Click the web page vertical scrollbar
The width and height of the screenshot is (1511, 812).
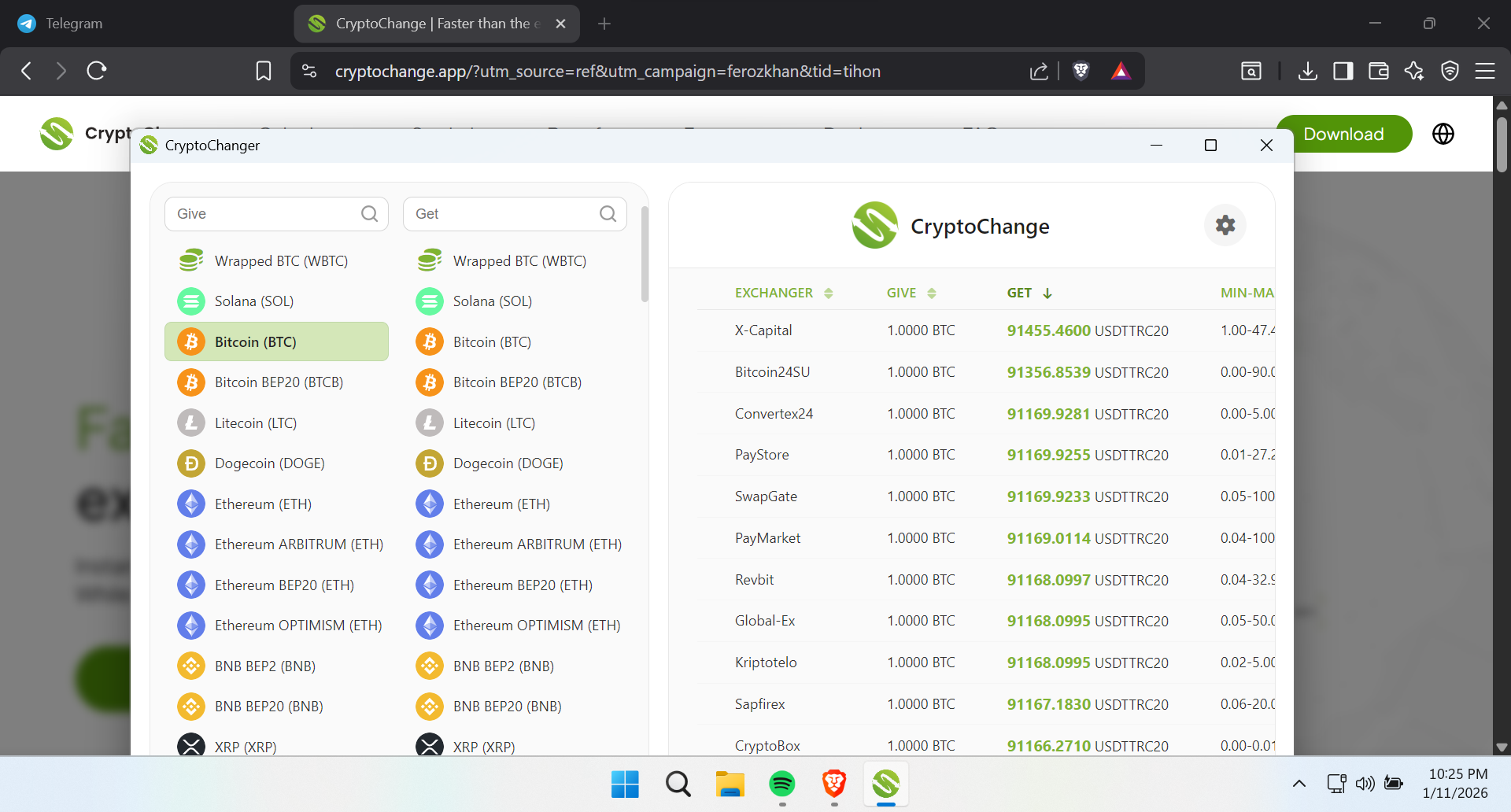[1502, 144]
